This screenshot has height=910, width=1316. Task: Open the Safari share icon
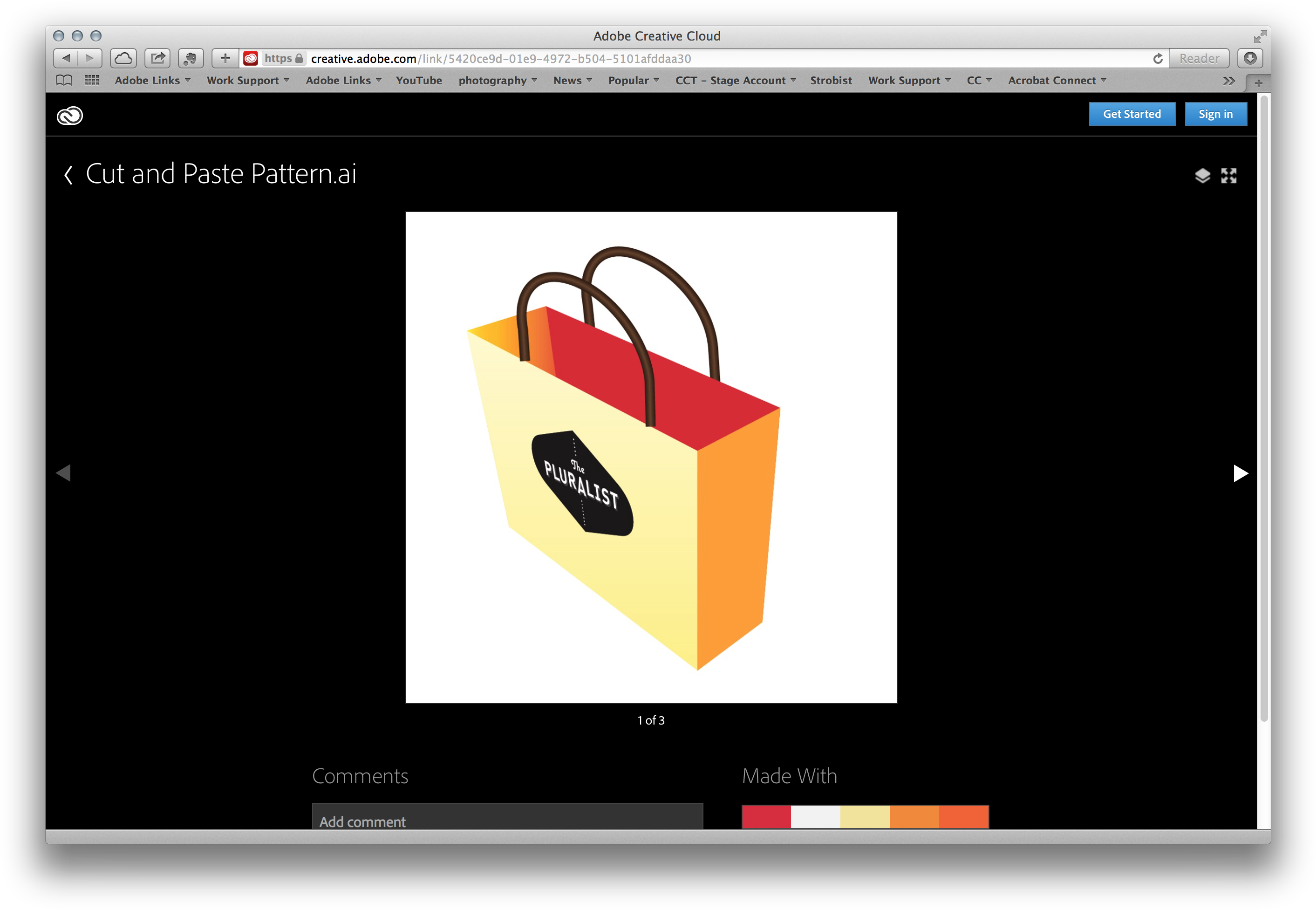157,58
